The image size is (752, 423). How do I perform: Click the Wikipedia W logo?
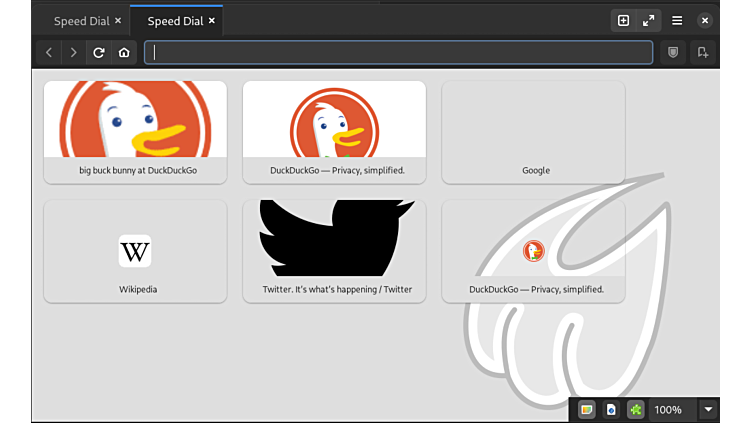click(x=135, y=251)
